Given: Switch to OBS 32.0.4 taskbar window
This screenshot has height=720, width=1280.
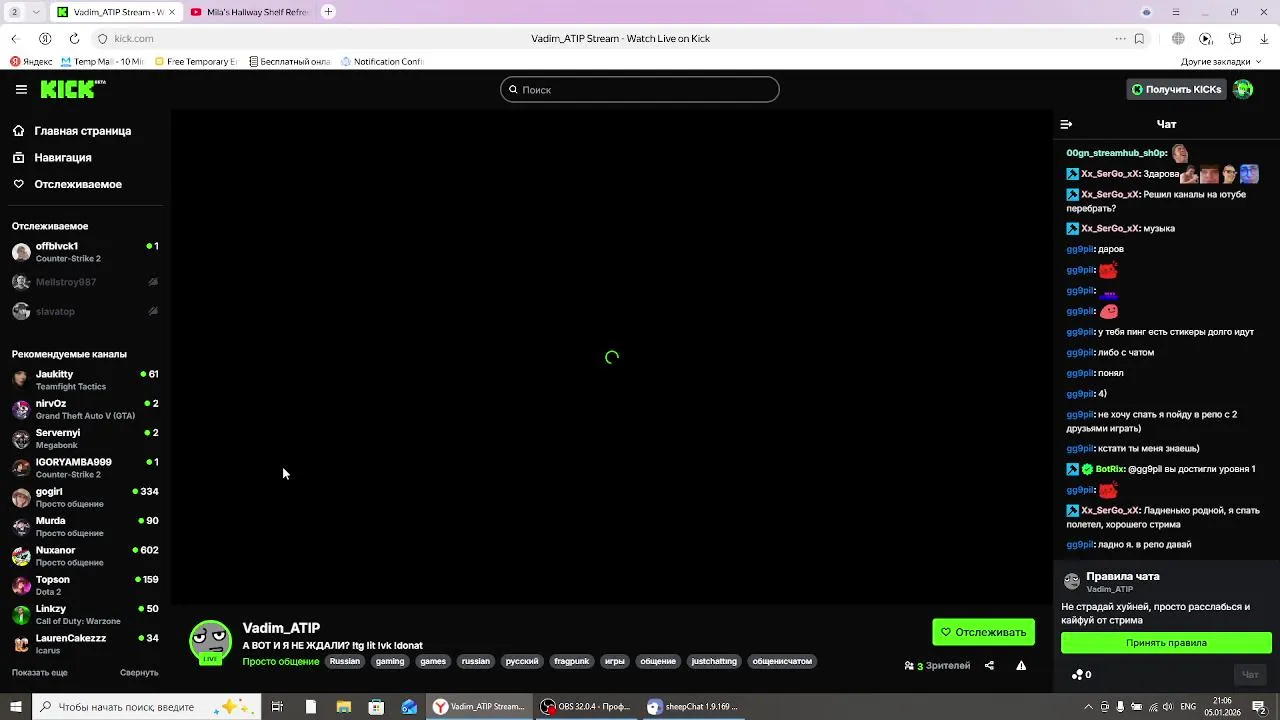Looking at the screenshot, I should click(x=587, y=707).
